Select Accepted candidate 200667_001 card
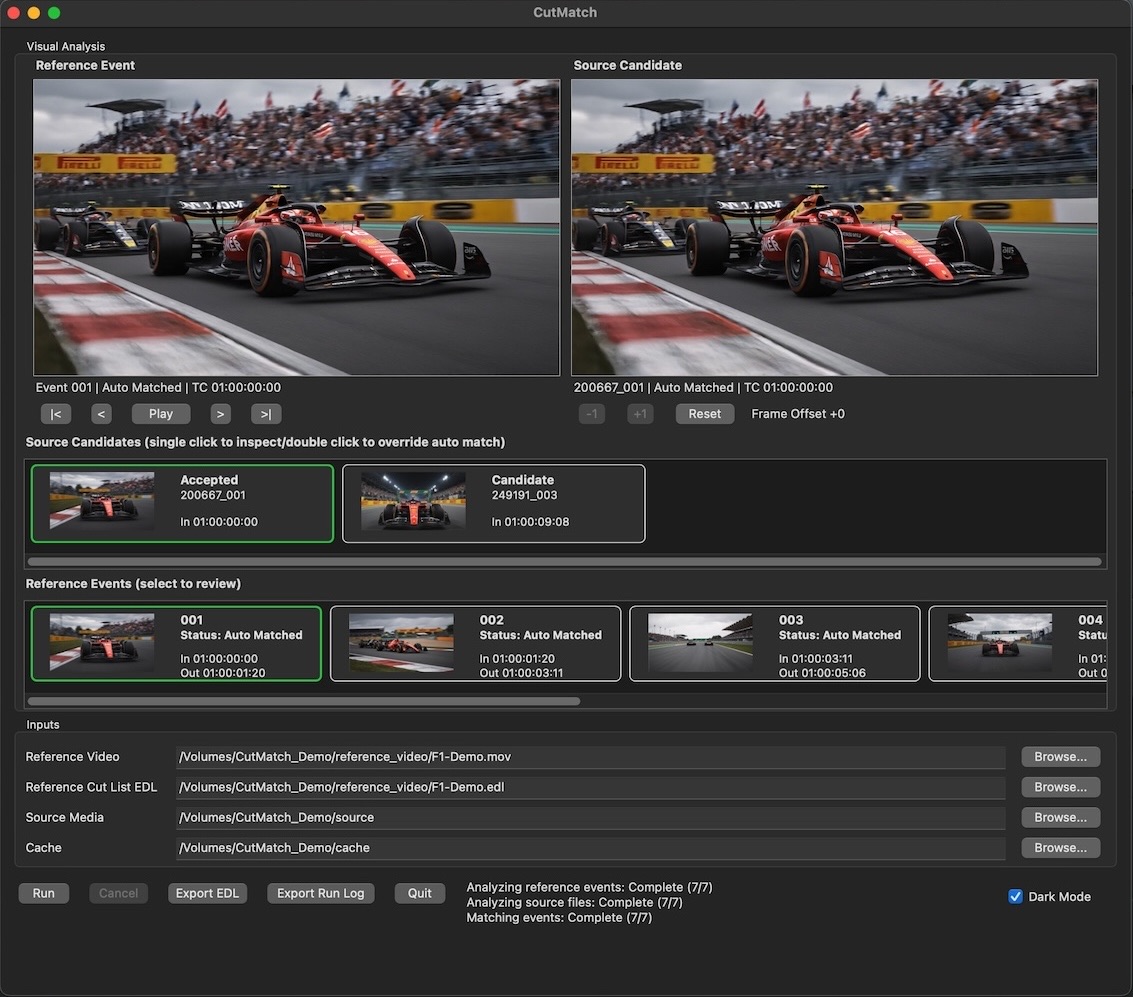This screenshot has height=997, width=1133. click(x=182, y=504)
